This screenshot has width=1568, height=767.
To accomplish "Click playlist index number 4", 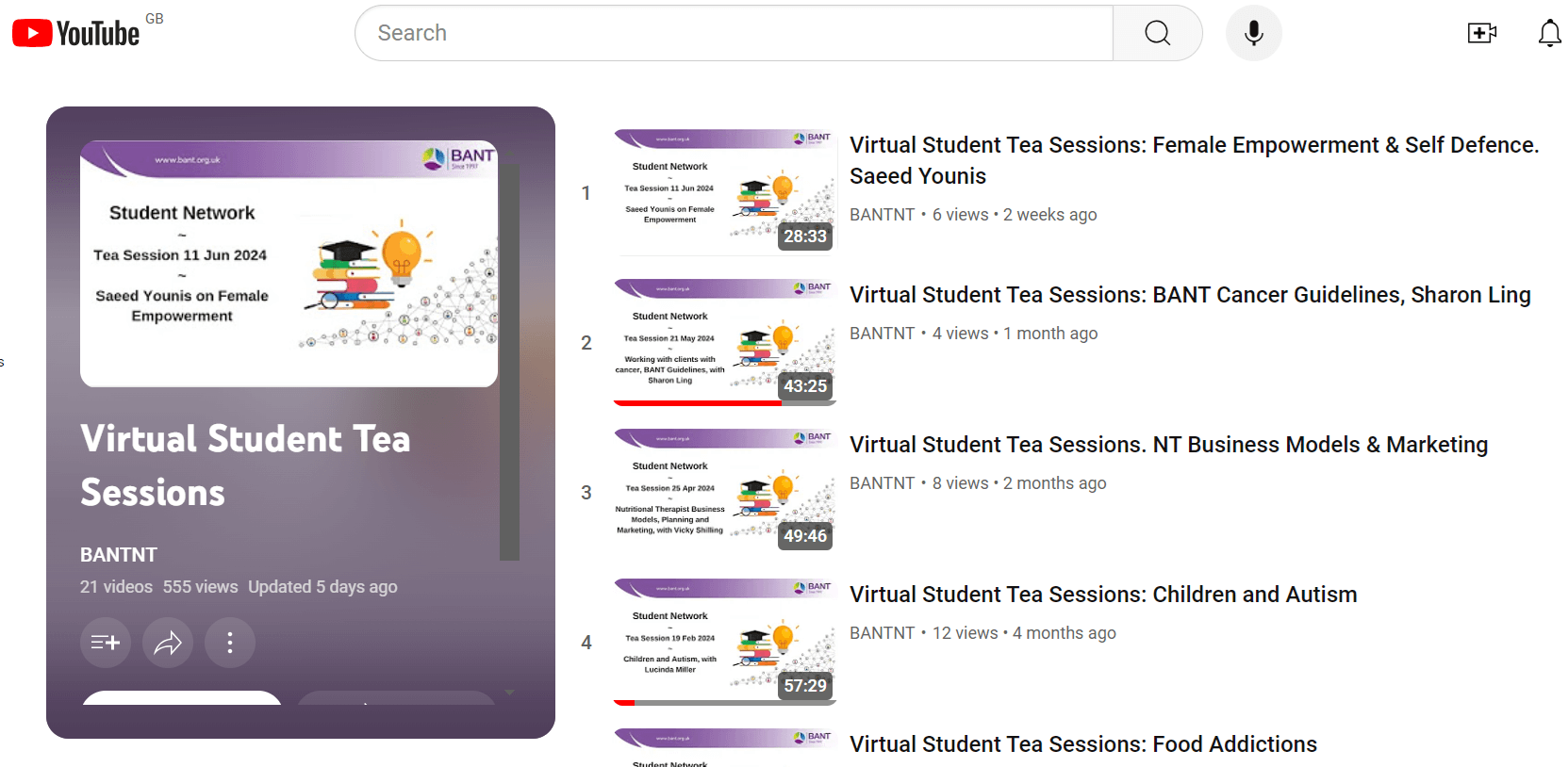I will (x=586, y=643).
